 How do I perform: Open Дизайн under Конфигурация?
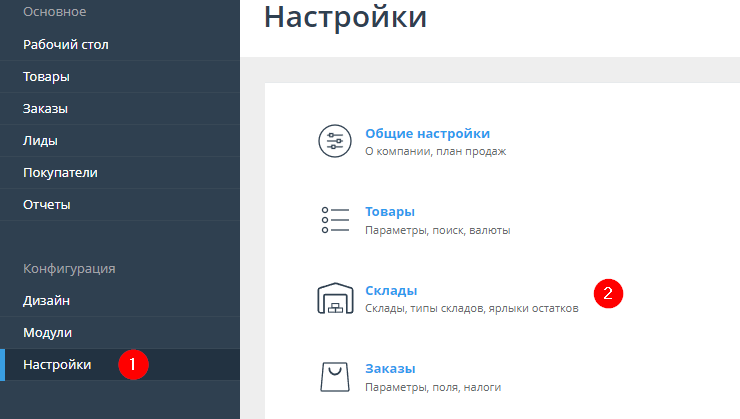46,300
